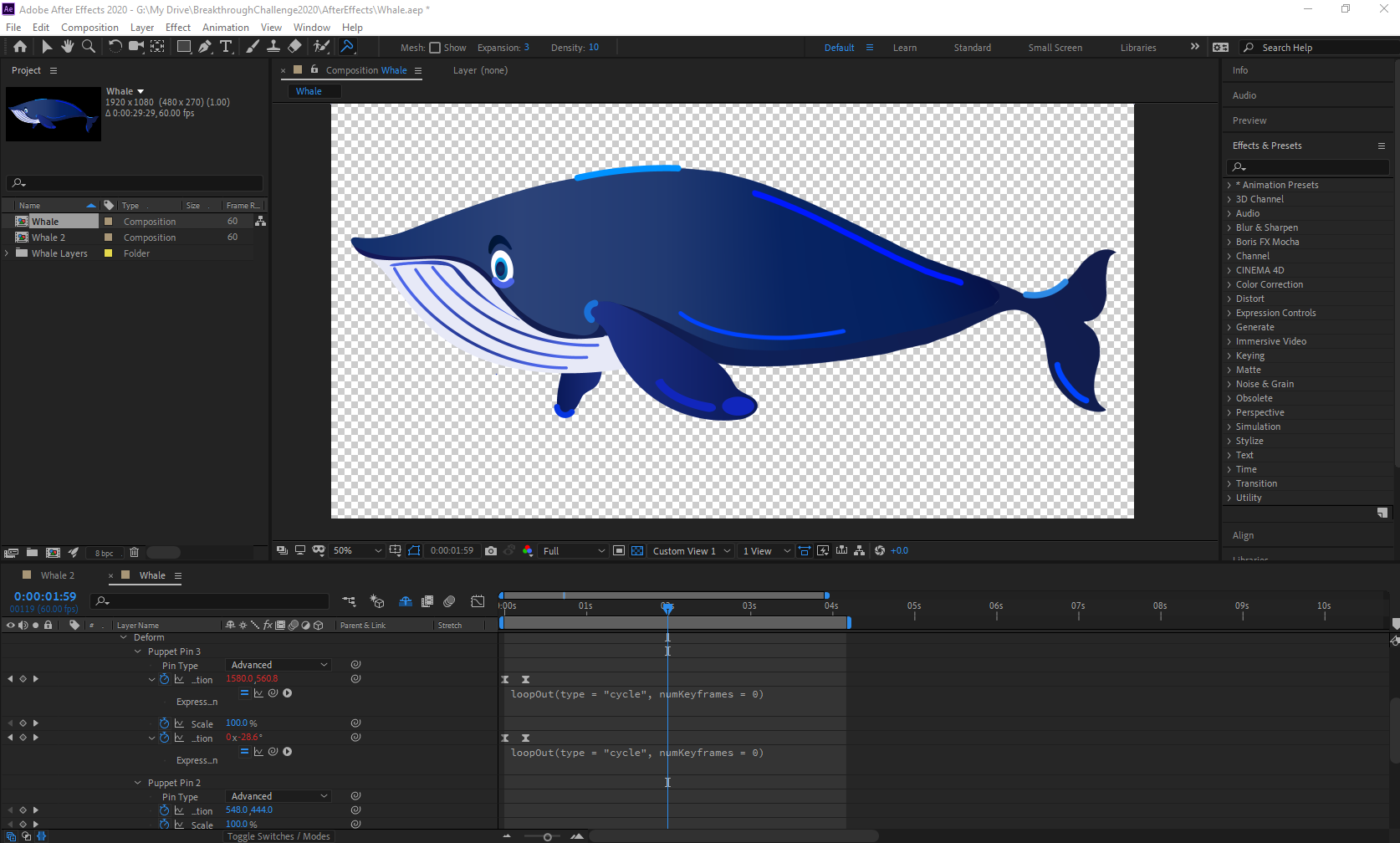Viewport: 1400px width, 843px height.
Task: Click Toggle Switches / Modes button
Action: click(278, 836)
